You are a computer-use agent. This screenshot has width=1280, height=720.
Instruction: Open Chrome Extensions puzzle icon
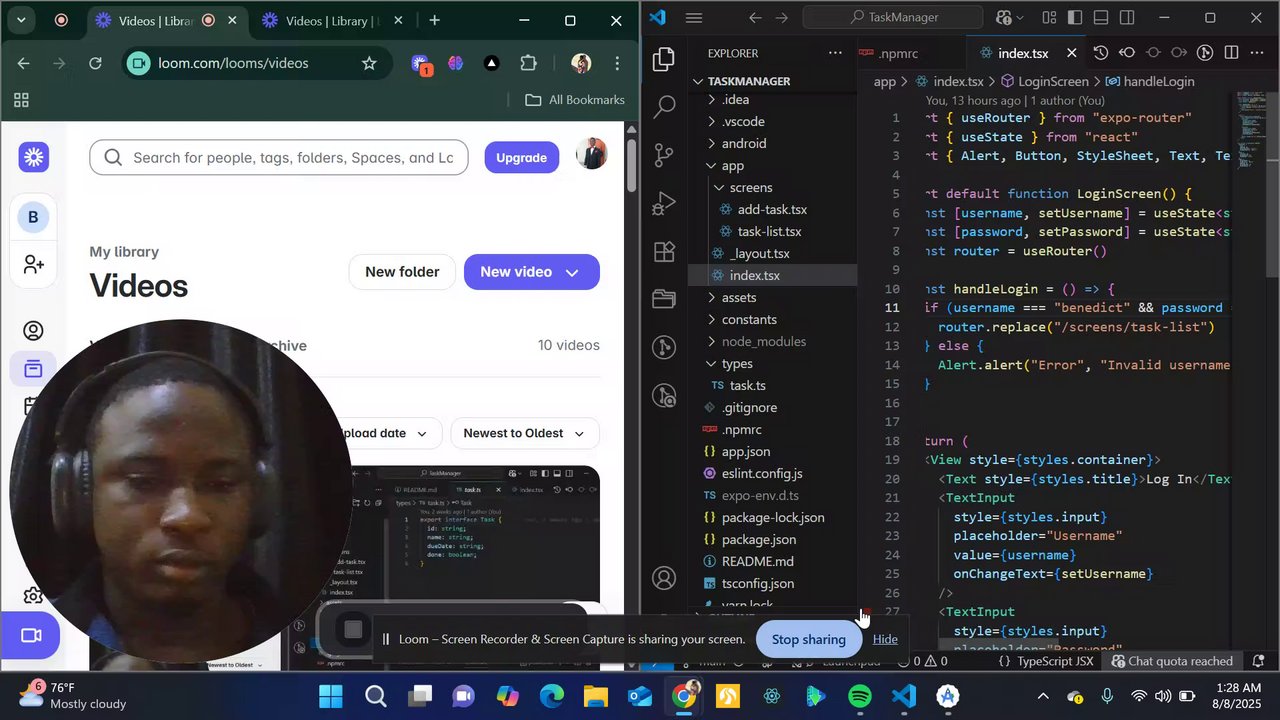click(x=528, y=63)
